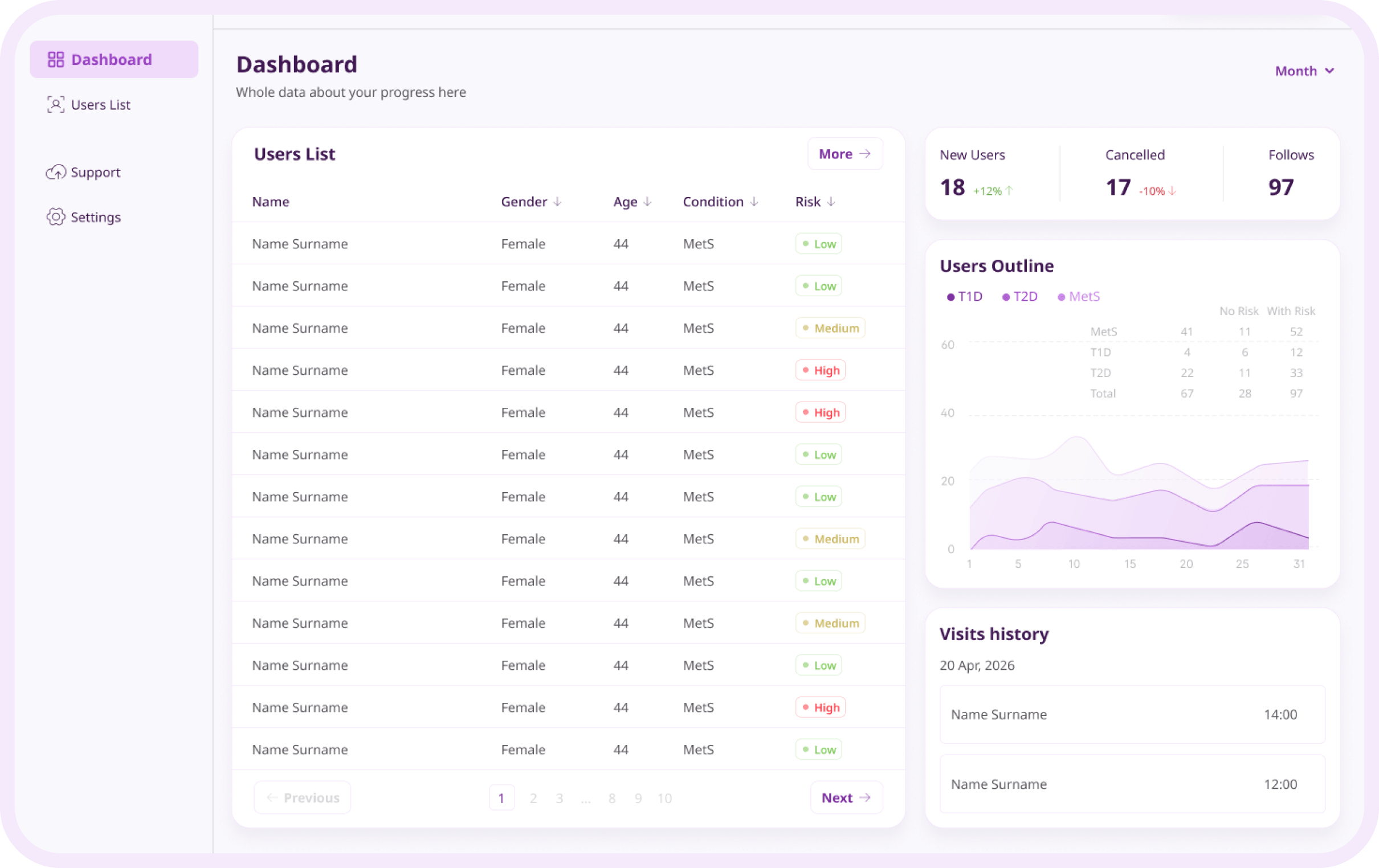The image size is (1379, 868).
Task: Click the green up arrow beside +12%
Action: [1009, 191]
